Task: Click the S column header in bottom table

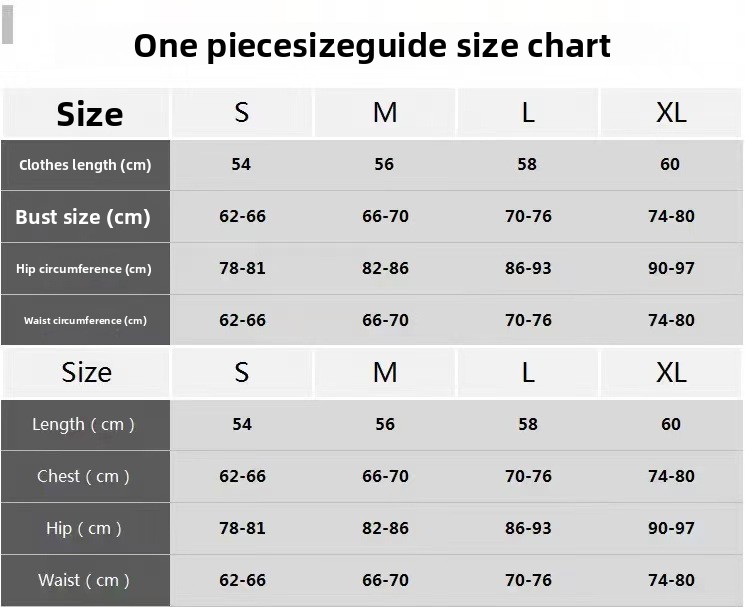Action: [x=241, y=372]
